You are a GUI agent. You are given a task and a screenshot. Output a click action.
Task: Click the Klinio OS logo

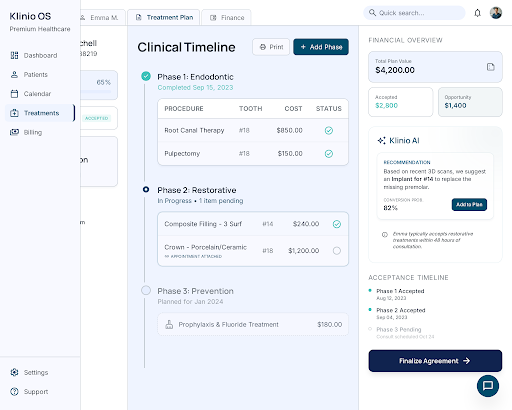click(x=30, y=16)
